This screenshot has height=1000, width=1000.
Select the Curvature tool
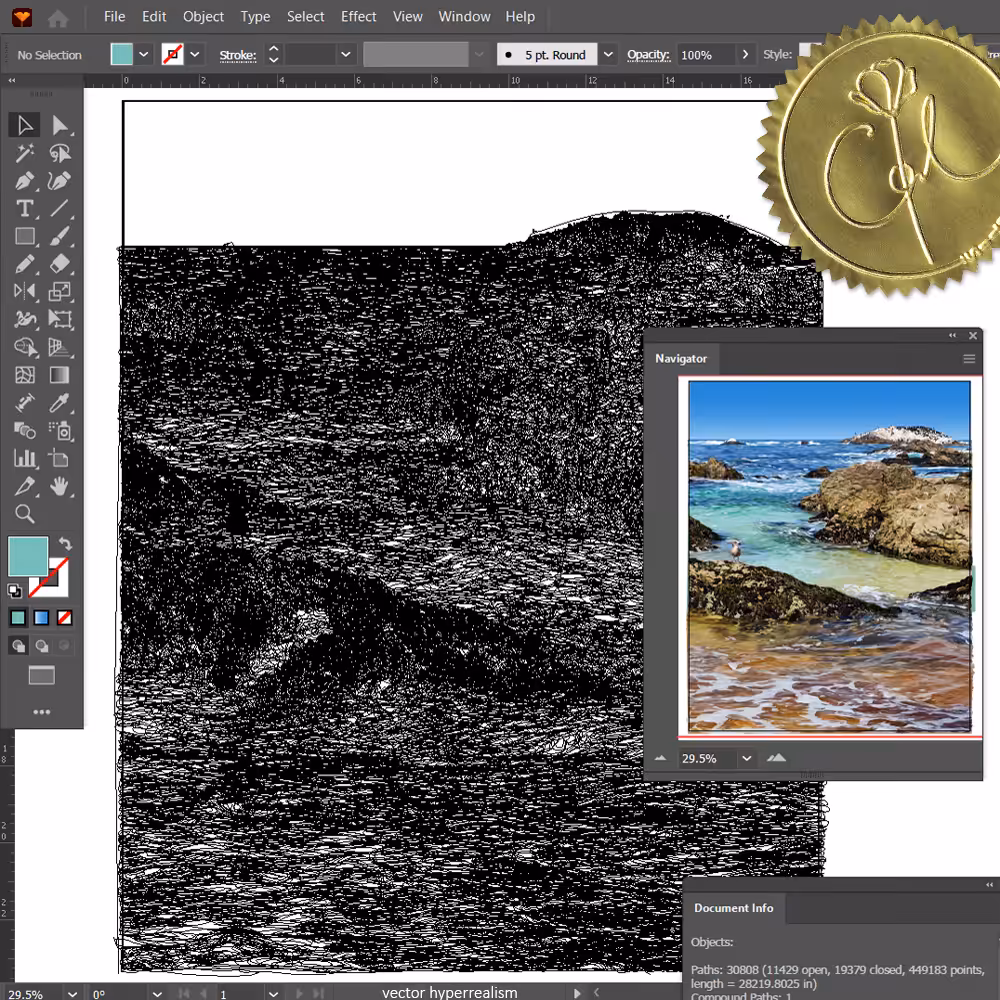point(60,181)
